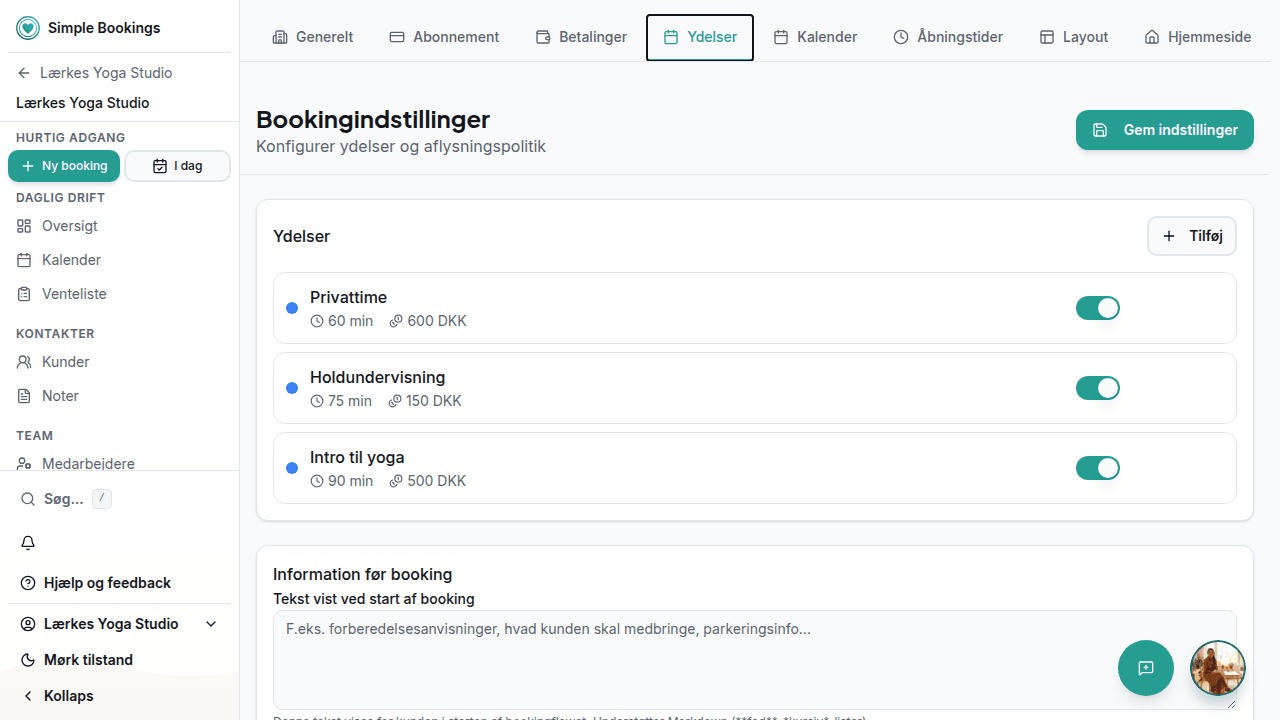1280x720 pixels.
Task: Click the Simple Bookings heart logo
Action: [x=28, y=28]
